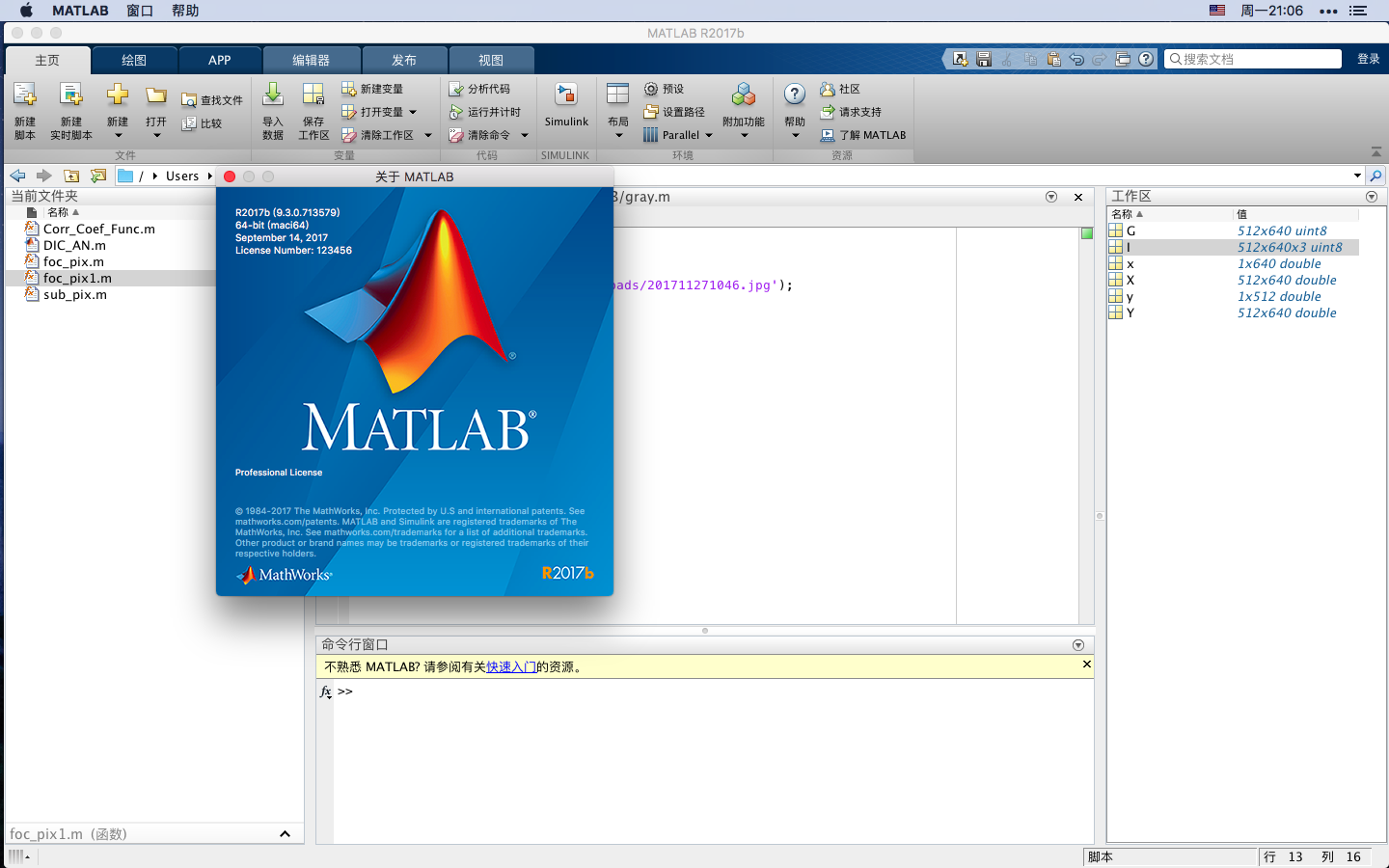Click 社区 community link
The width and height of the screenshot is (1389, 868).
pos(840,89)
